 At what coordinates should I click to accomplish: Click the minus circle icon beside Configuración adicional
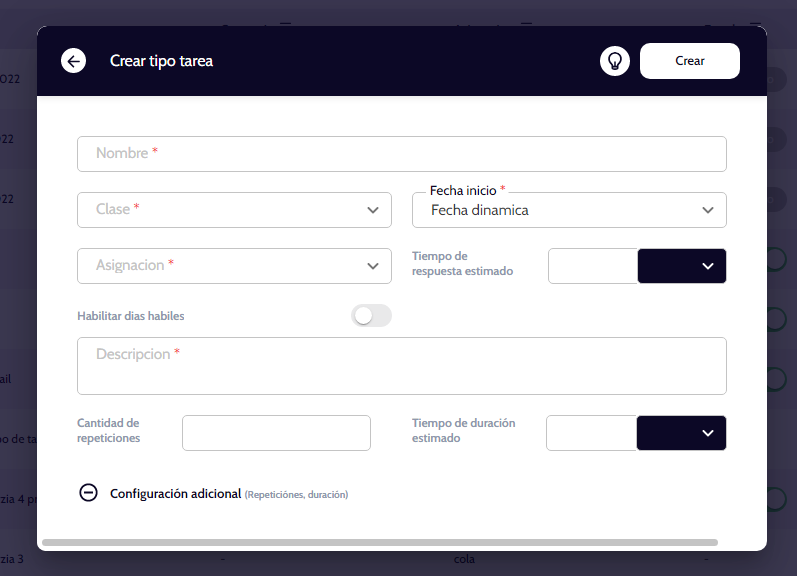click(x=88, y=493)
